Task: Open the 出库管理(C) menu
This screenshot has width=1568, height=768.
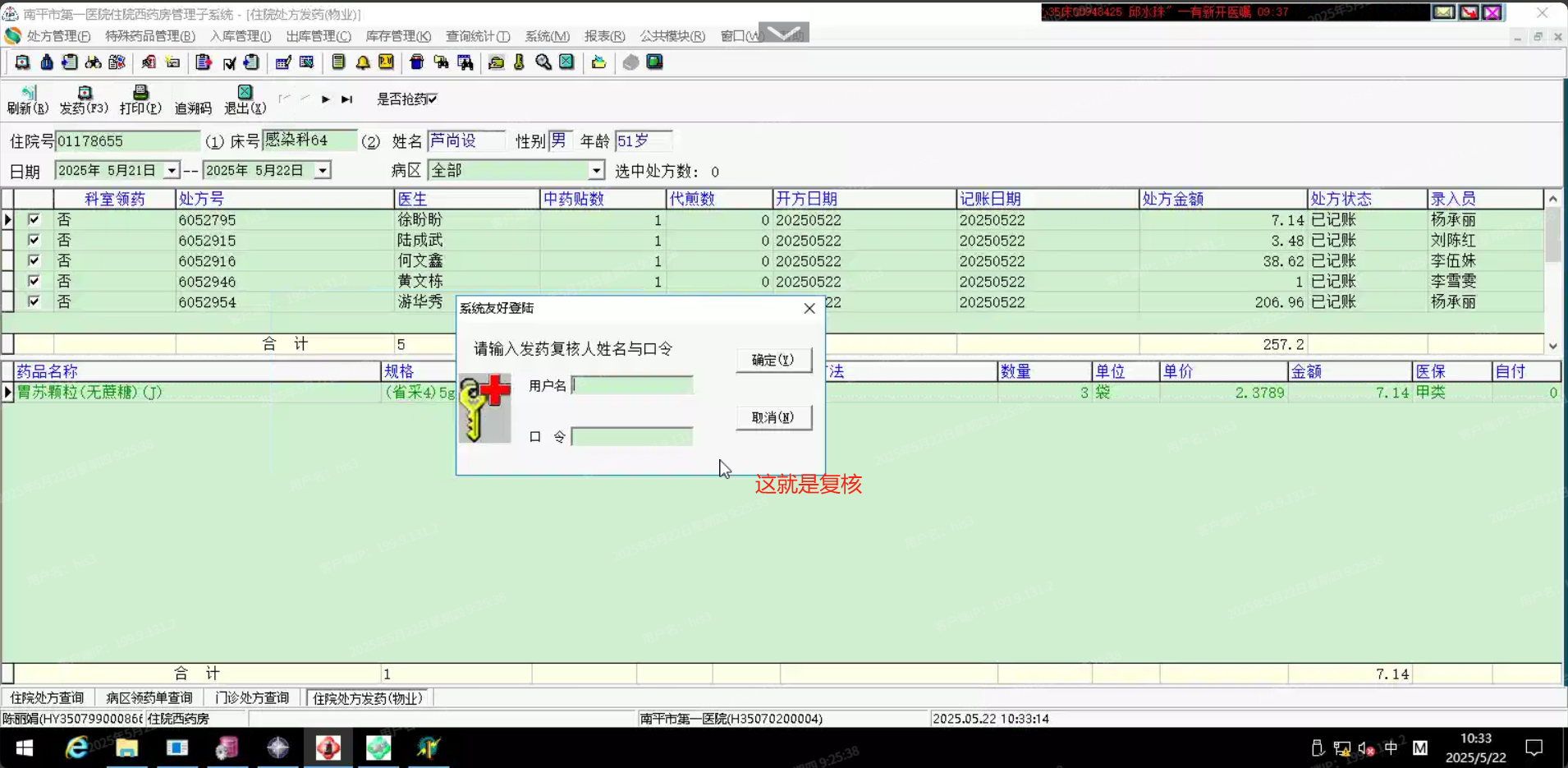Action: (x=319, y=36)
